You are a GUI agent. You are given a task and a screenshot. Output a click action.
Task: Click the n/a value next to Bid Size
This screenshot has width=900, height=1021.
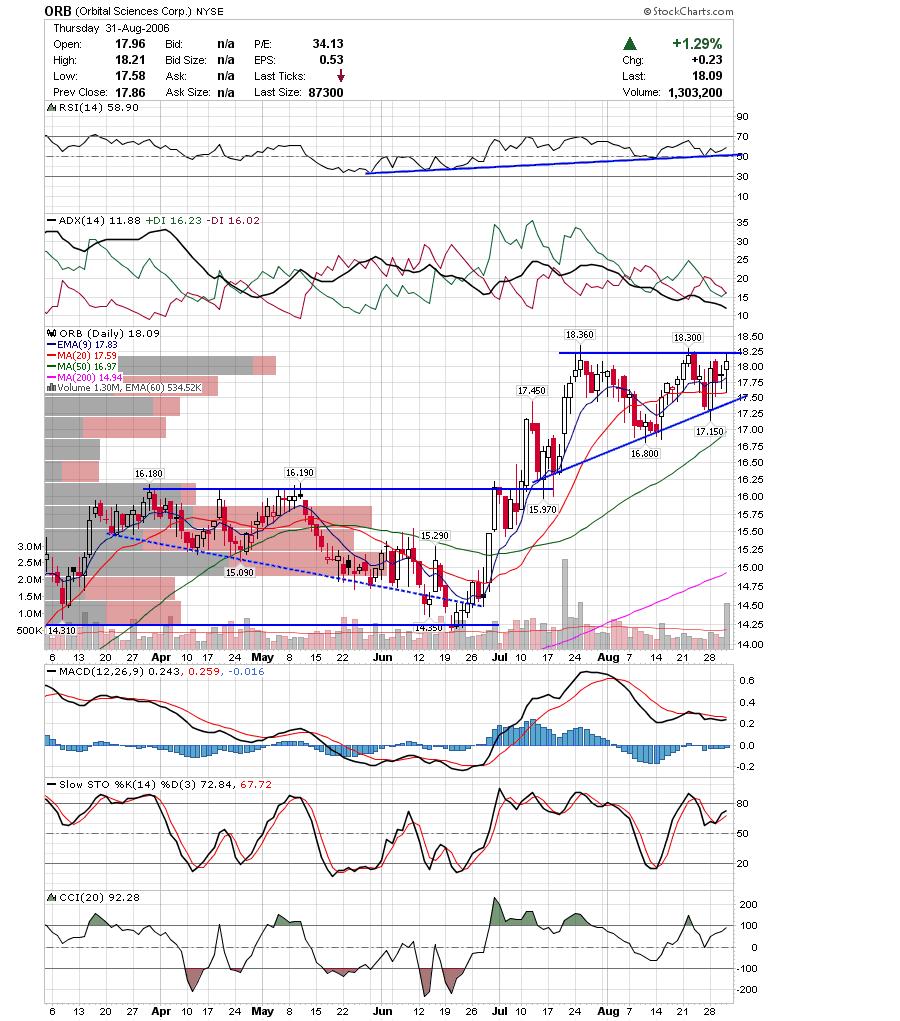click(226, 60)
